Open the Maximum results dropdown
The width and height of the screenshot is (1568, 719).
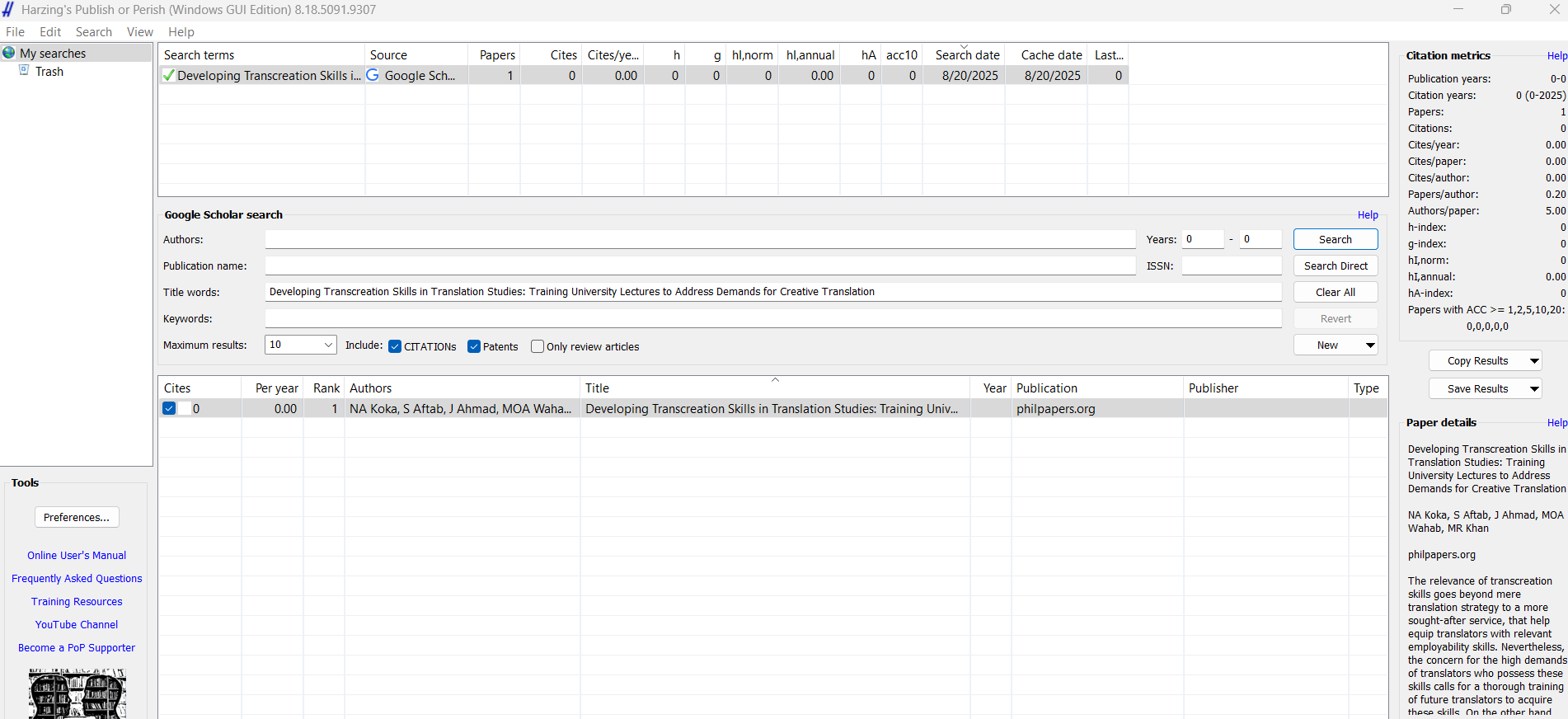[328, 345]
